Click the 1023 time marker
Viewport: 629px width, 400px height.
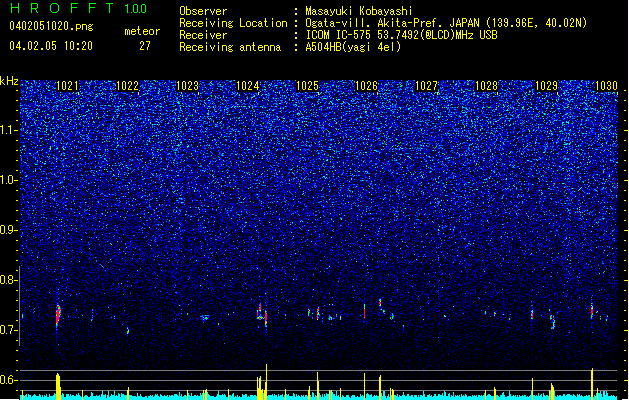click(187, 86)
